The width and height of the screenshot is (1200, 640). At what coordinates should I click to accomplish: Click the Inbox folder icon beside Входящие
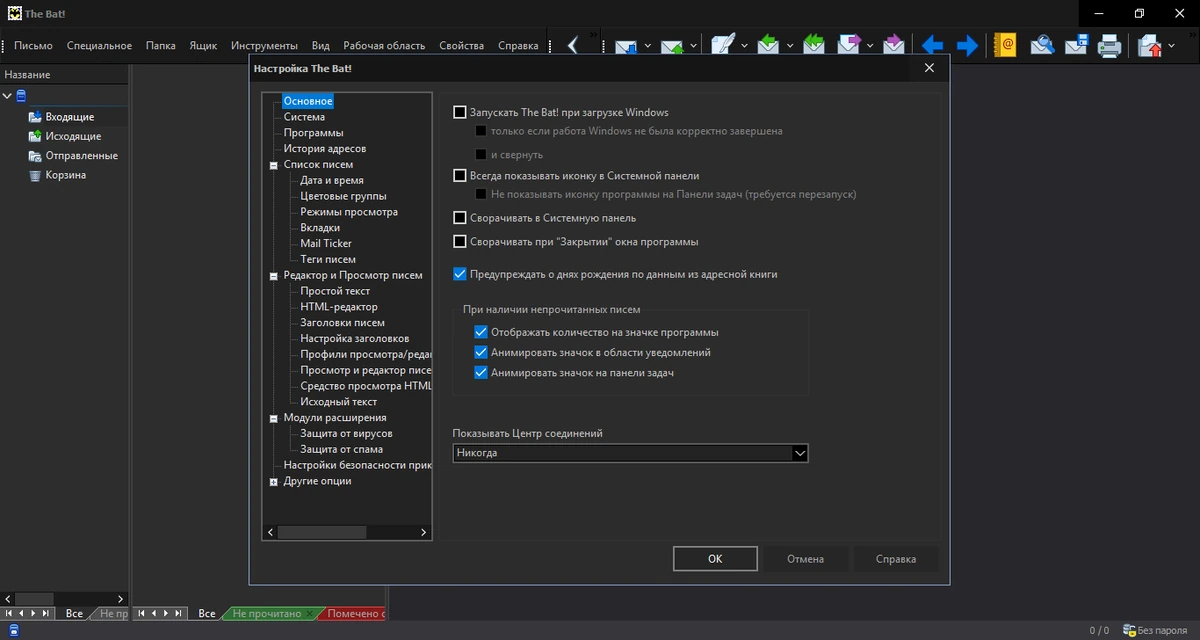35,117
